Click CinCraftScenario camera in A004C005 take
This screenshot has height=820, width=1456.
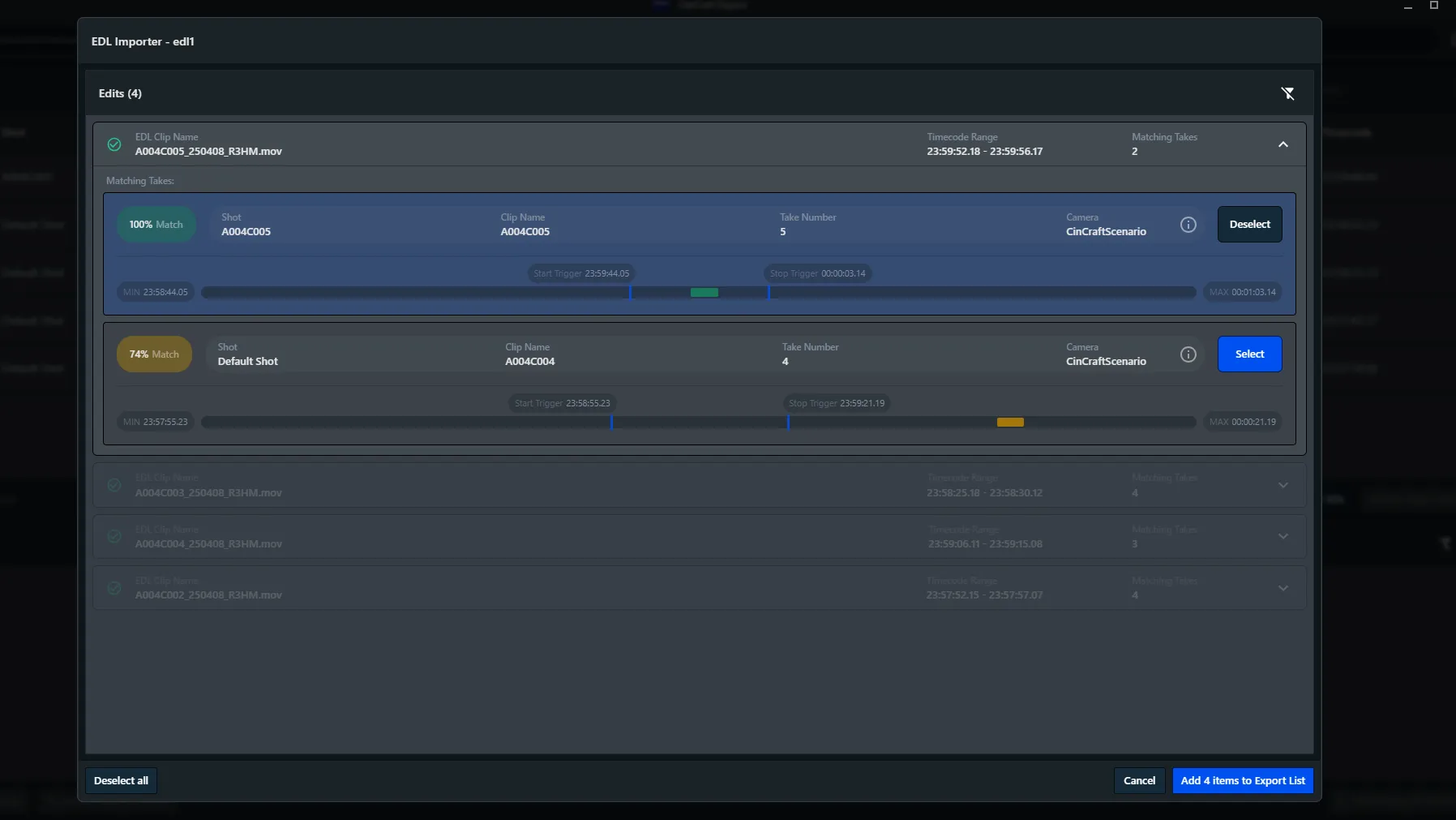click(1106, 232)
